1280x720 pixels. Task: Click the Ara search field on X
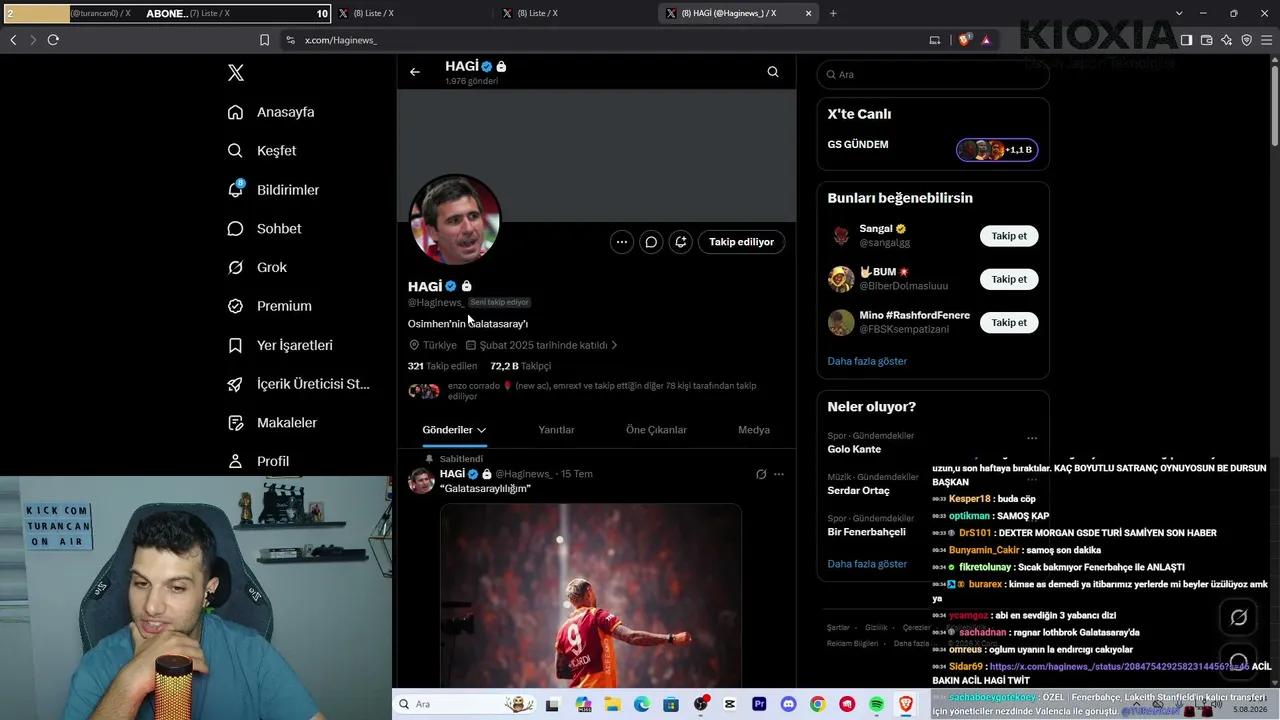click(933, 75)
